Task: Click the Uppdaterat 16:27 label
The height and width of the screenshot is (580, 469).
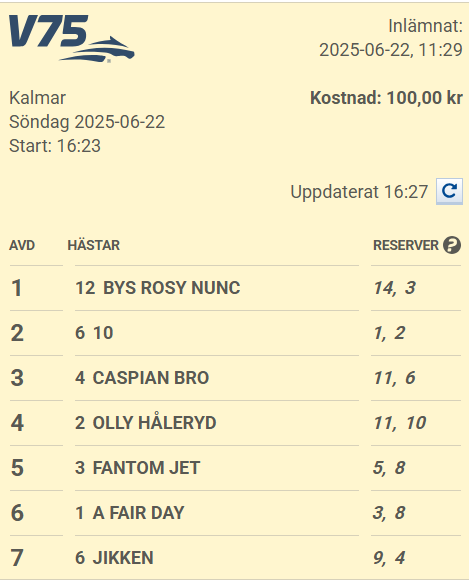Action: (x=359, y=192)
